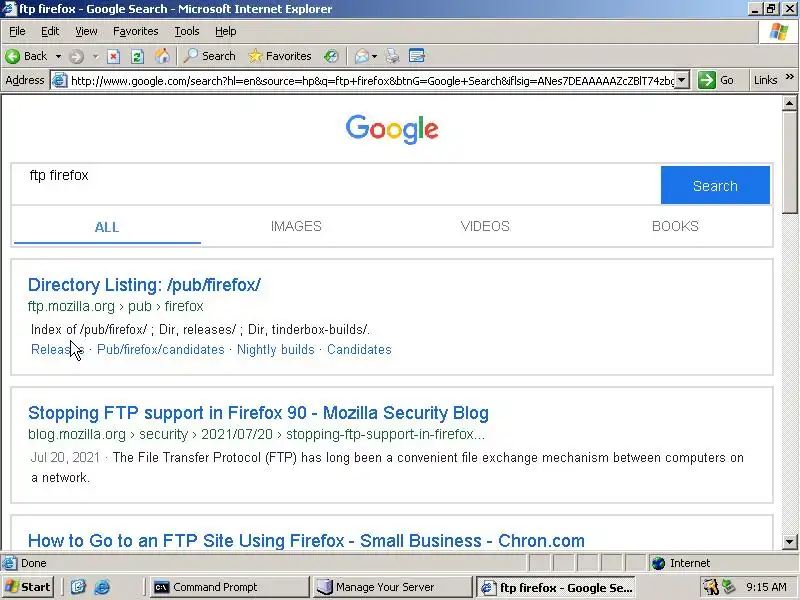Click the IE icon in title bar
Screen dimensions: 800x600
(9, 9)
